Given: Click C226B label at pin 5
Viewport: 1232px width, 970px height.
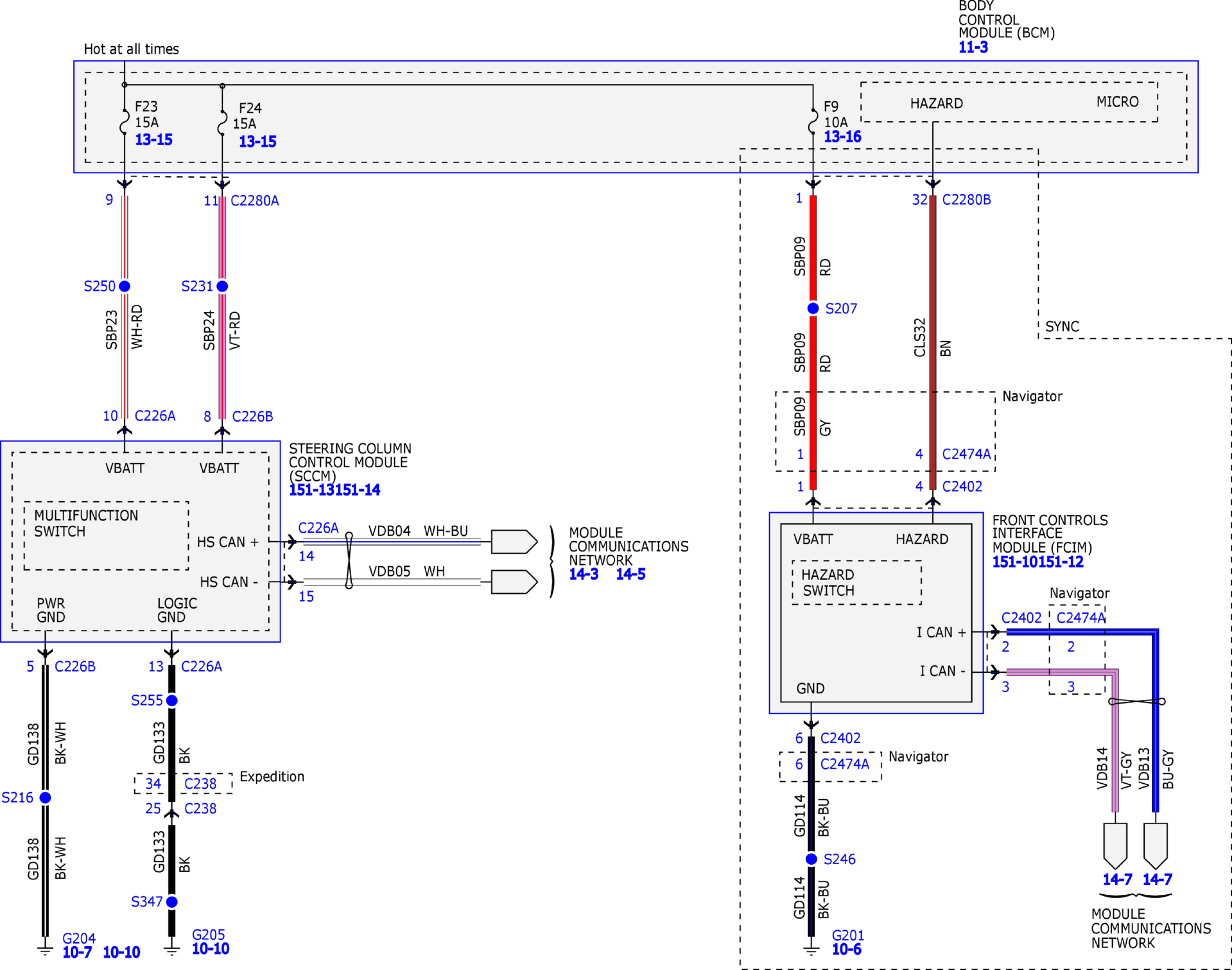Looking at the screenshot, I should pyautogui.click(x=75, y=667).
